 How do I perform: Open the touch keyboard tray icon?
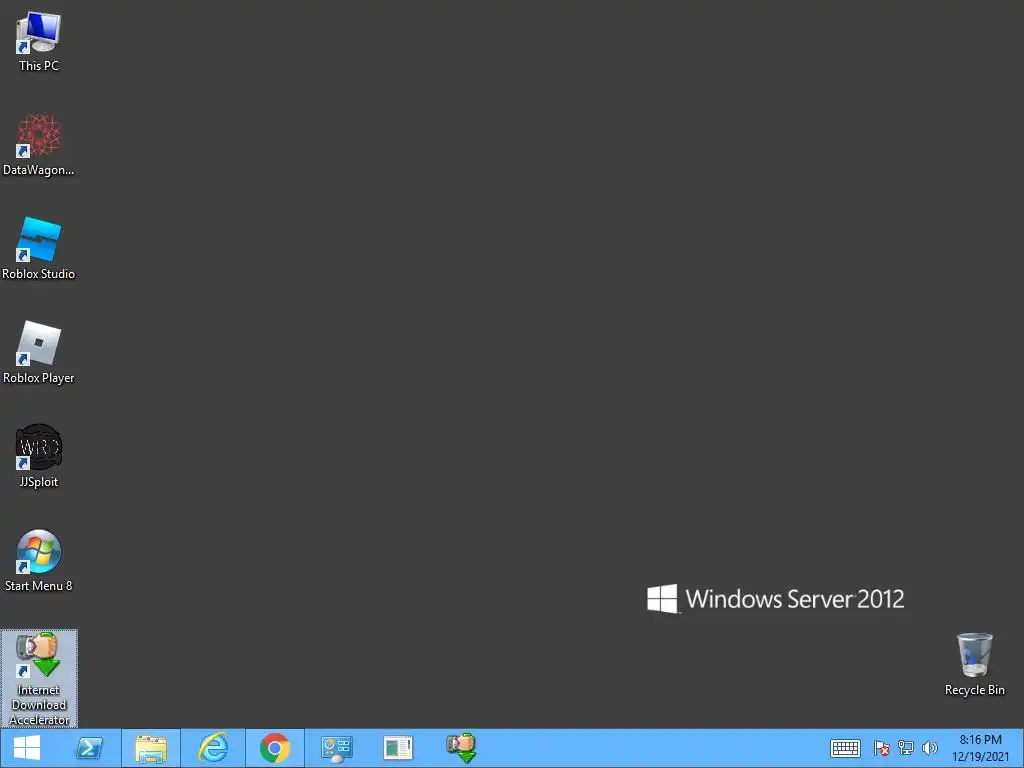(x=845, y=748)
